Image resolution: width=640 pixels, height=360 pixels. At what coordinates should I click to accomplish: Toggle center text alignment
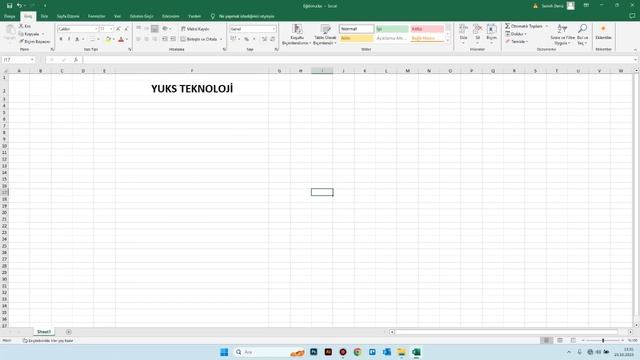pos(147,39)
